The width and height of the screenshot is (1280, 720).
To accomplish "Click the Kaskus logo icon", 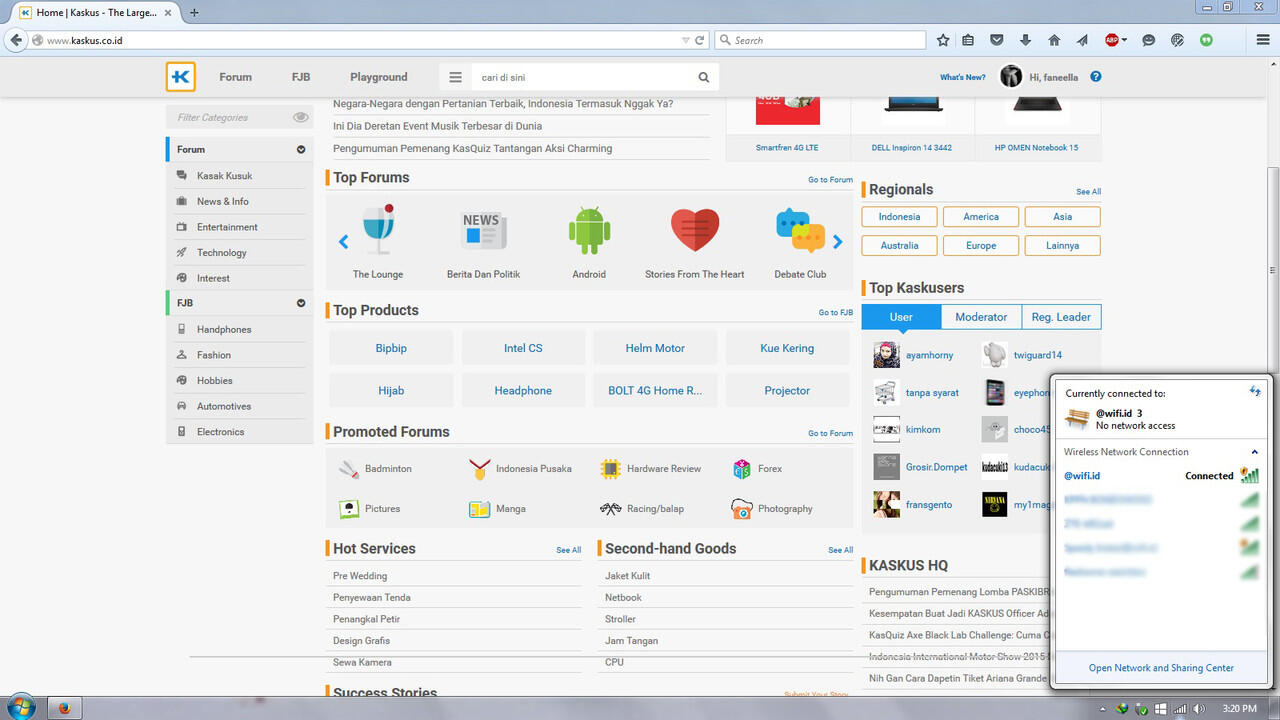I will (x=181, y=77).
